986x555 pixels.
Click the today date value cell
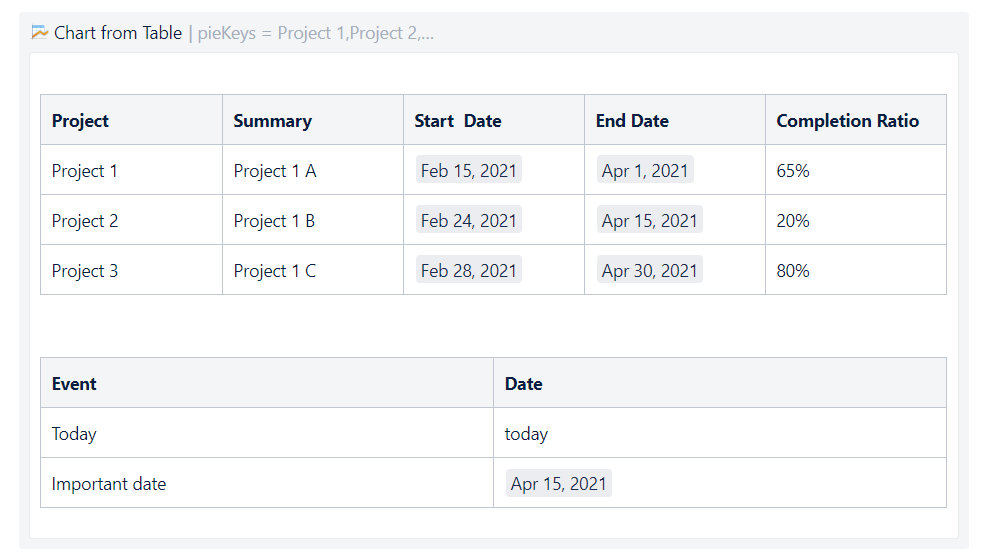720,433
